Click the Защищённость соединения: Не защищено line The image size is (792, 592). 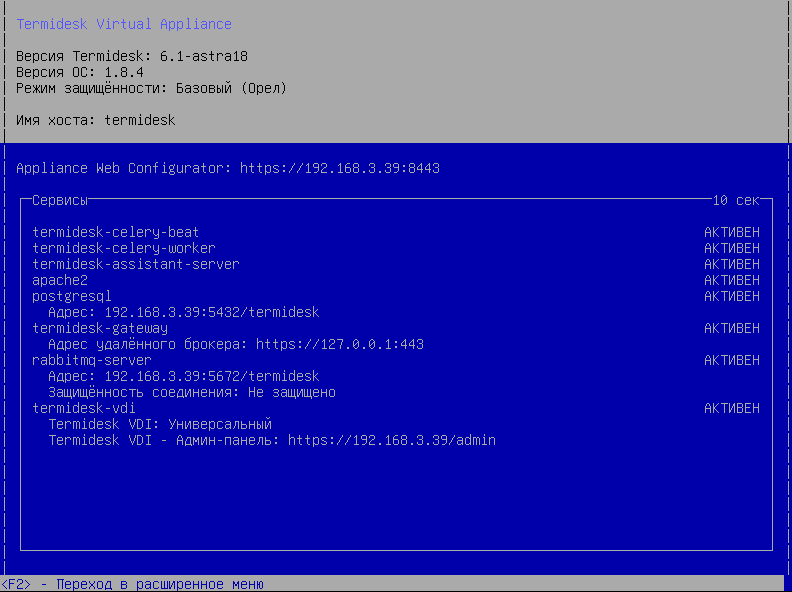point(192,392)
